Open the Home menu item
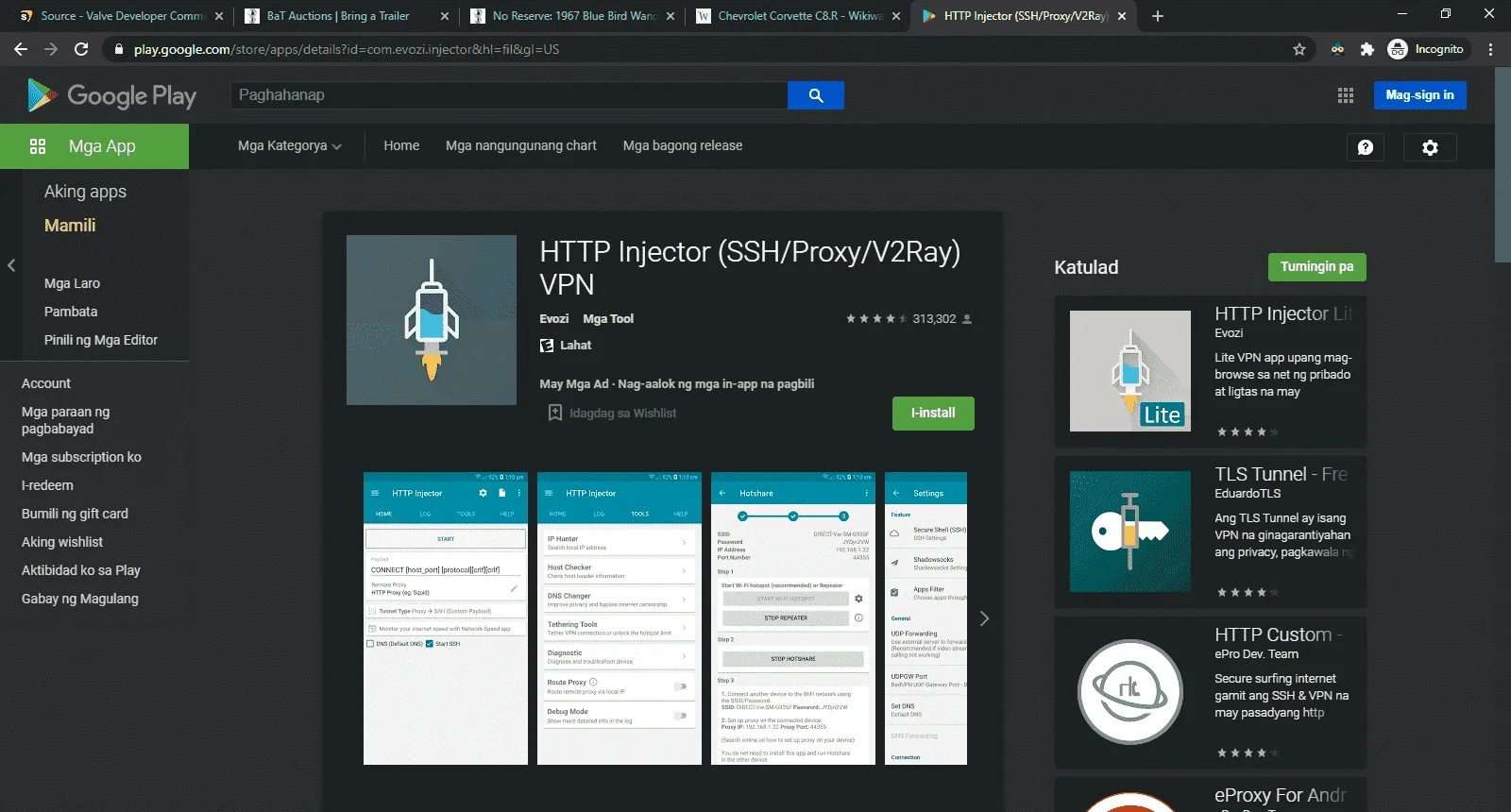Image resolution: width=1511 pixels, height=812 pixels. tap(401, 146)
